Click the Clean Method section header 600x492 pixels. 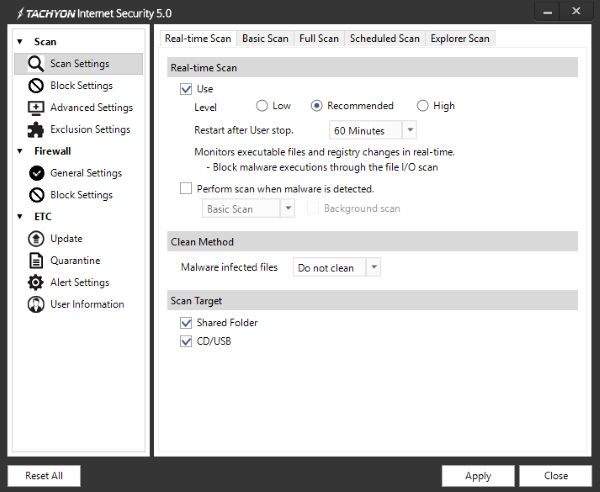click(x=372, y=242)
